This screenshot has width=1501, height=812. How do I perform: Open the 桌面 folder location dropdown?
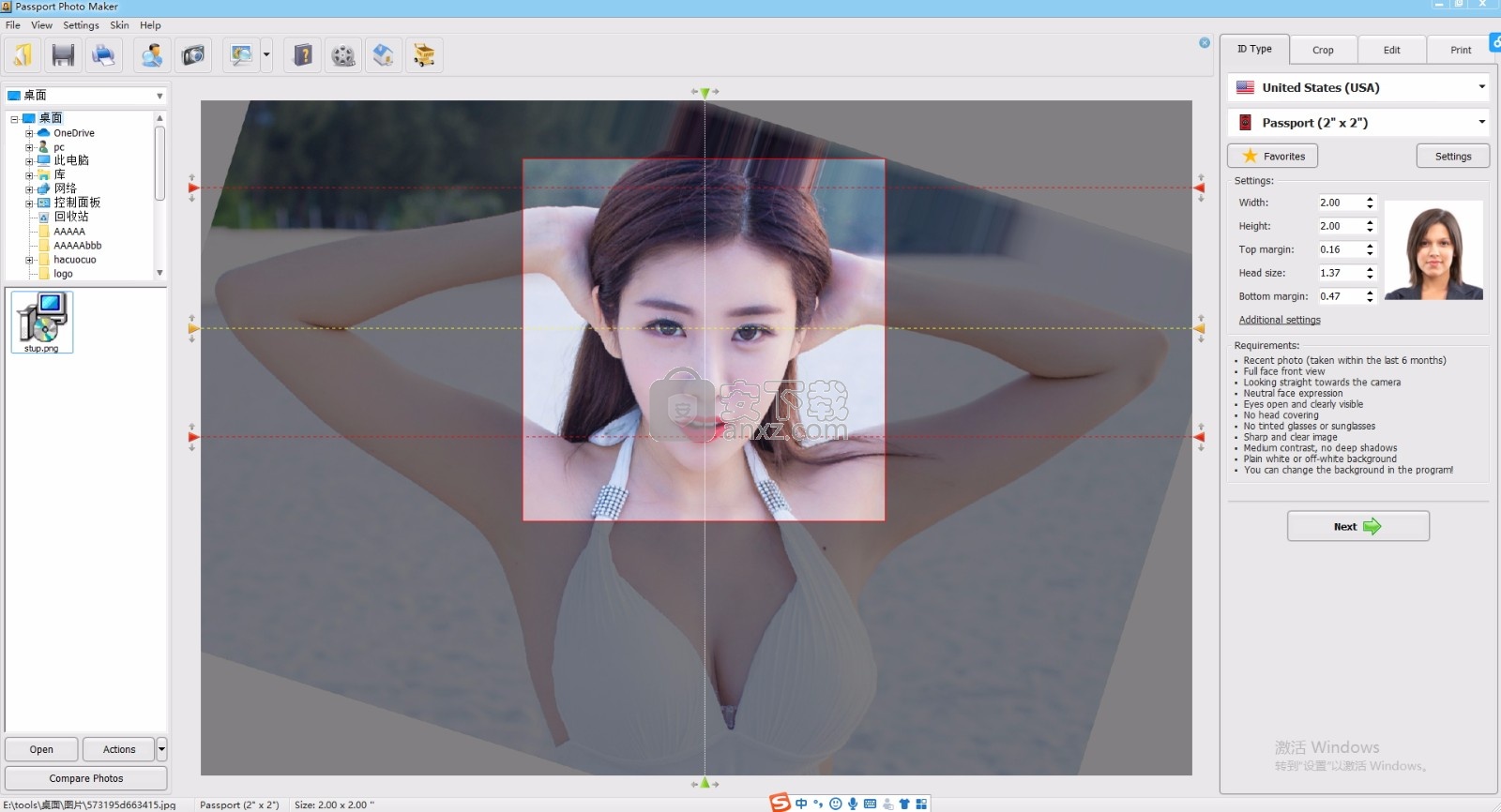85,95
